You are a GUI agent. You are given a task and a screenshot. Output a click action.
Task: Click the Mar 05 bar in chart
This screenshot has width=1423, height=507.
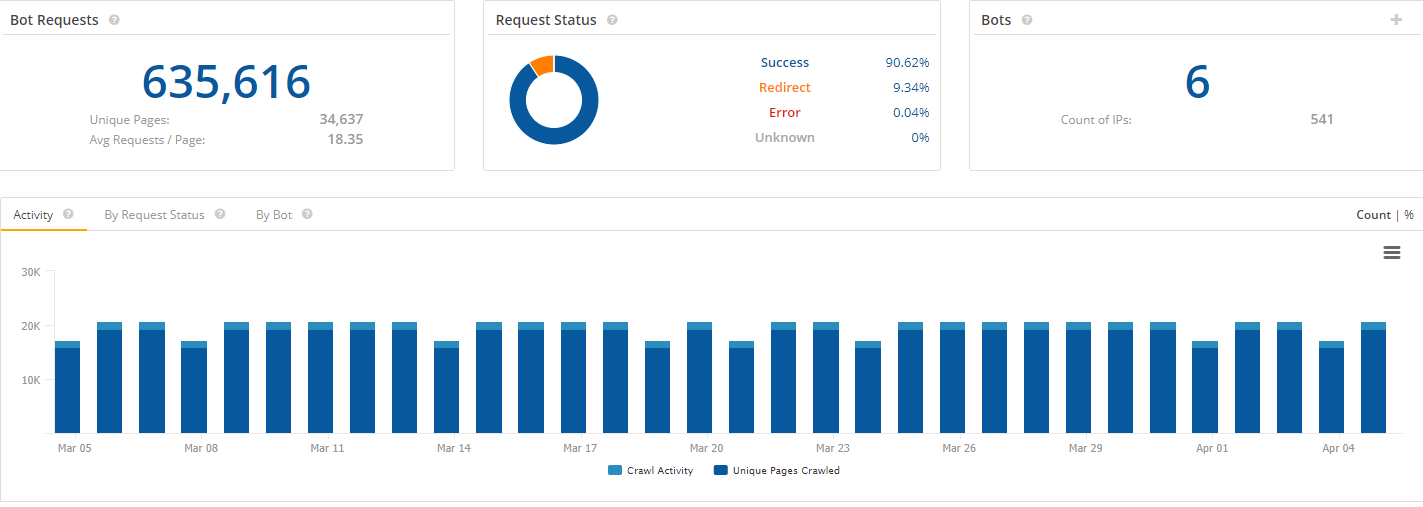68,387
